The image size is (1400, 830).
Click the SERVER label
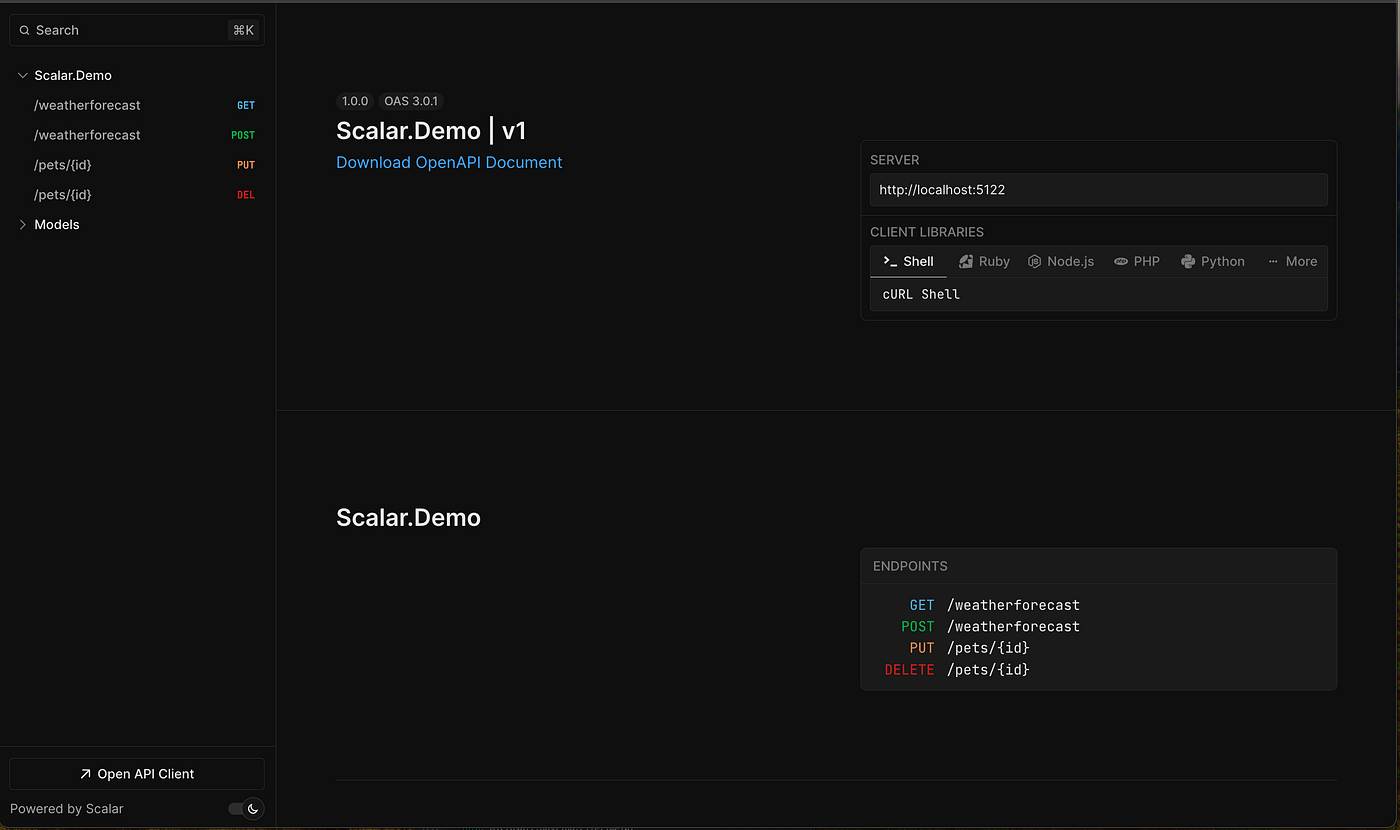tap(895, 160)
